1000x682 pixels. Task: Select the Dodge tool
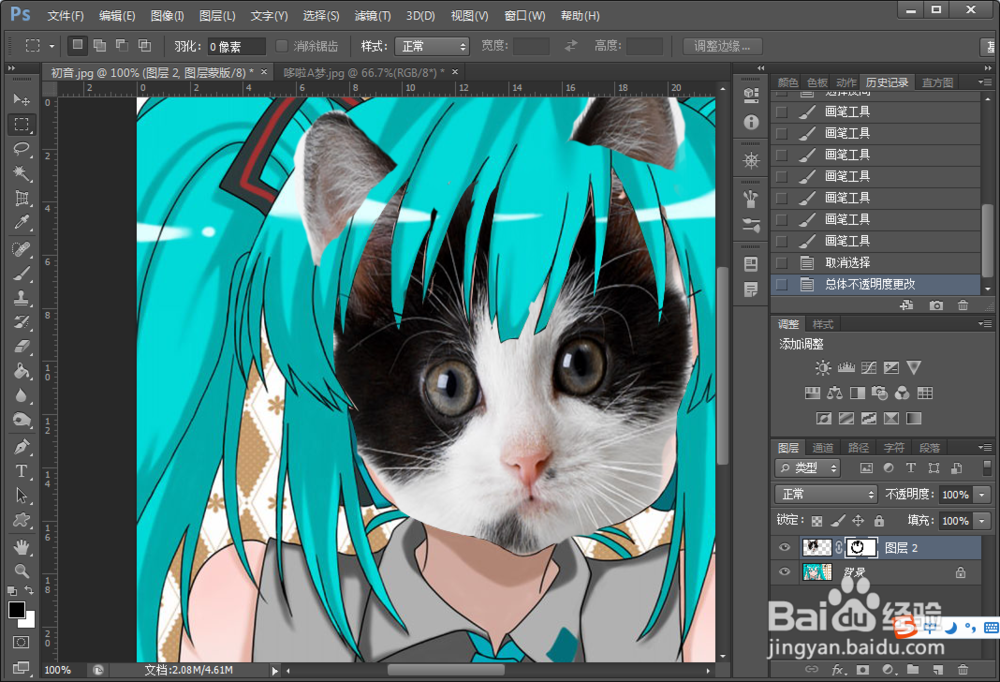point(21,420)
